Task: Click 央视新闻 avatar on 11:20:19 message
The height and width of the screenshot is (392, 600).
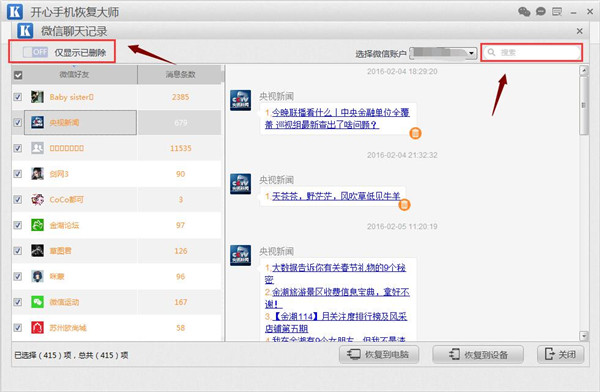Action: (x=240, y=255)
